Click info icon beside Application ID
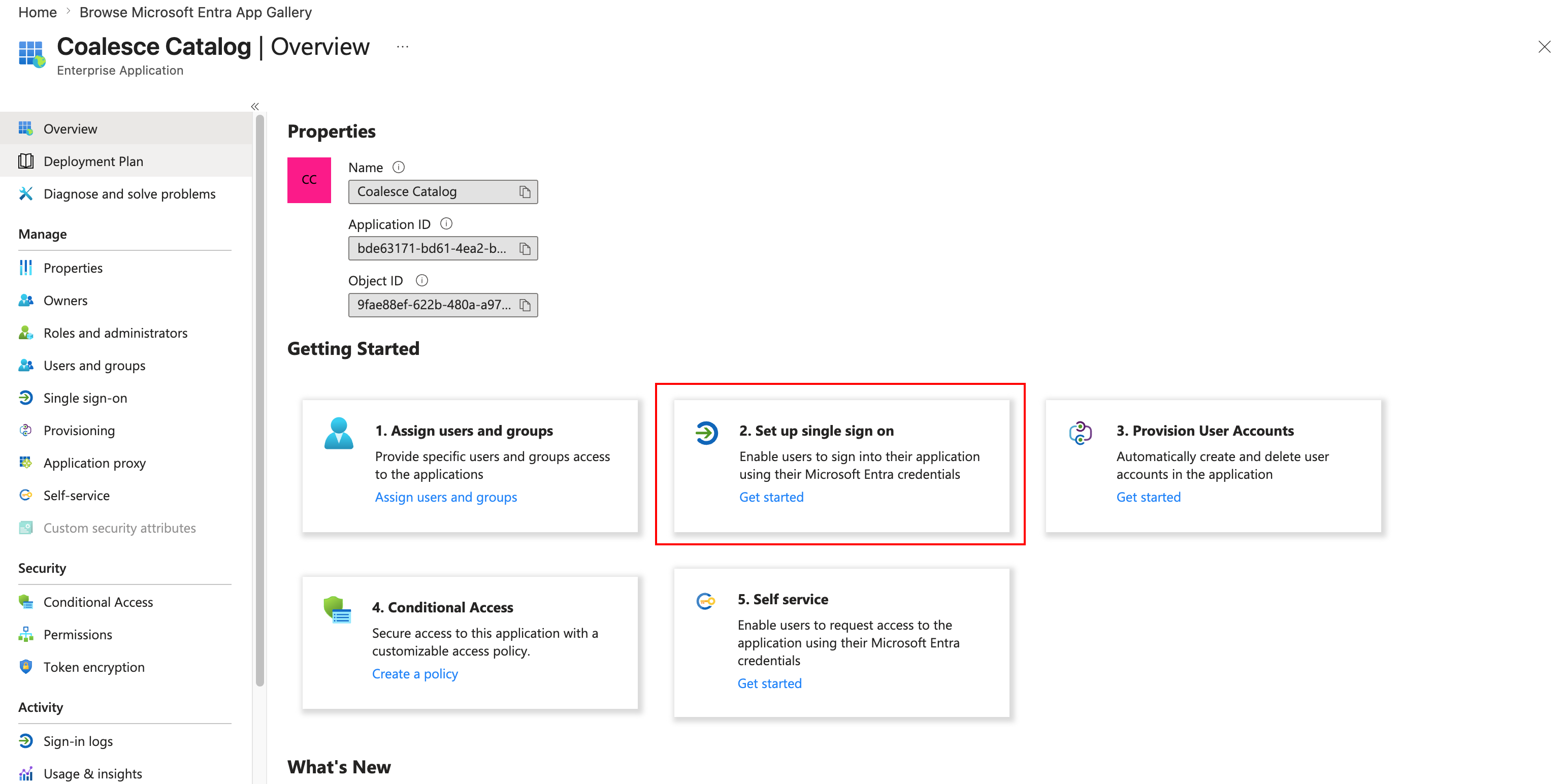The image size is (1565, 784). [x=446, y=223]
